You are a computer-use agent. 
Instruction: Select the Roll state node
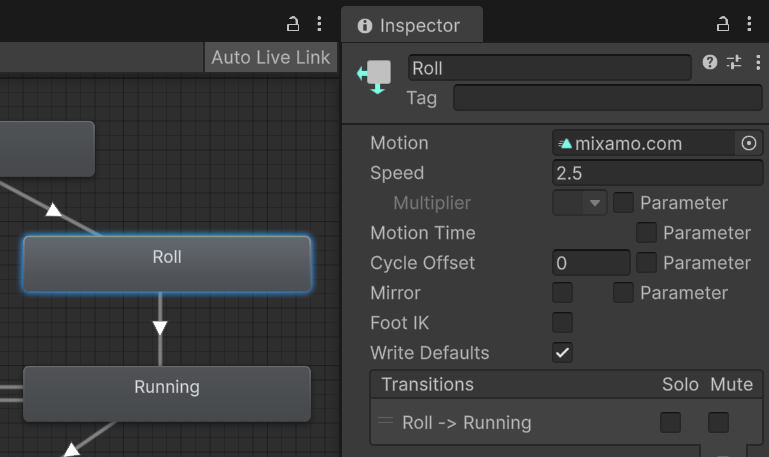click(167, 264)
